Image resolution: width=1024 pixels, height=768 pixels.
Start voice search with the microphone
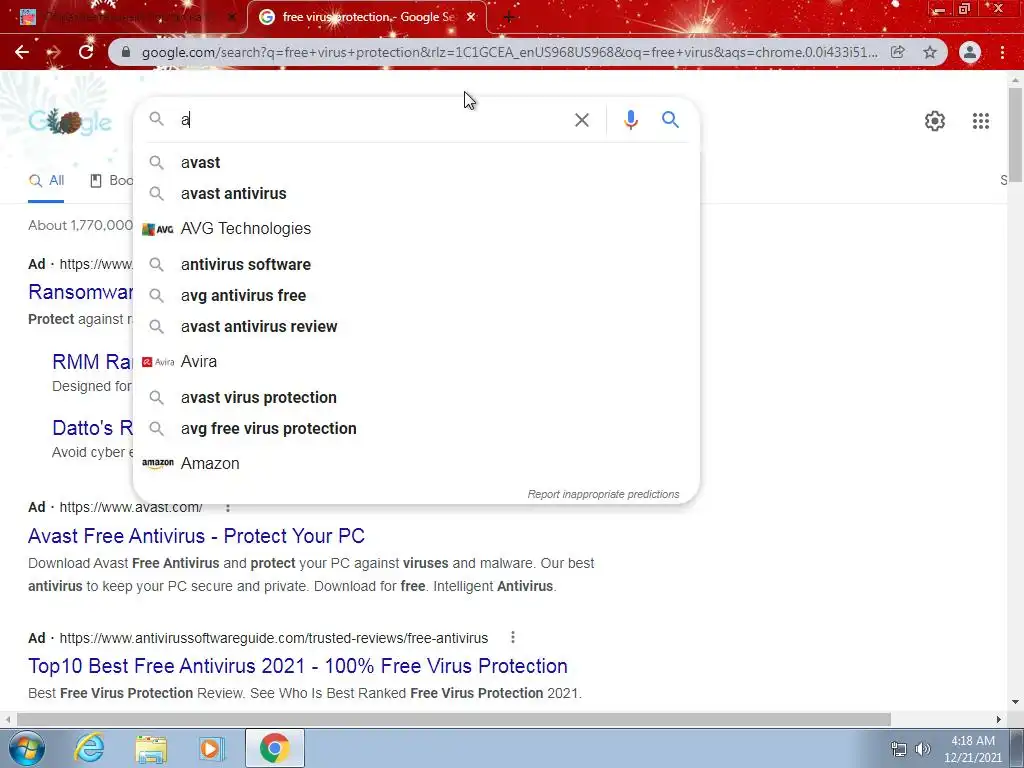point(630,120)
